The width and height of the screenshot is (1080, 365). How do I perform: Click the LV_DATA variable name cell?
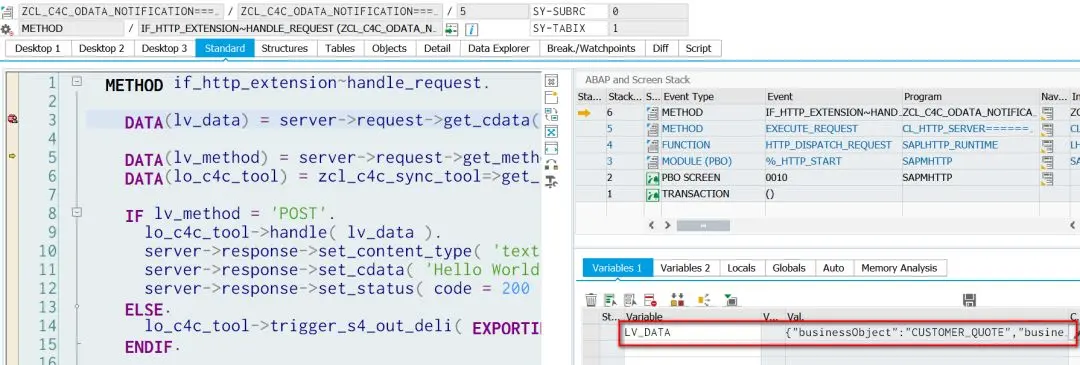pyautogui.click(x=692, y=333)
